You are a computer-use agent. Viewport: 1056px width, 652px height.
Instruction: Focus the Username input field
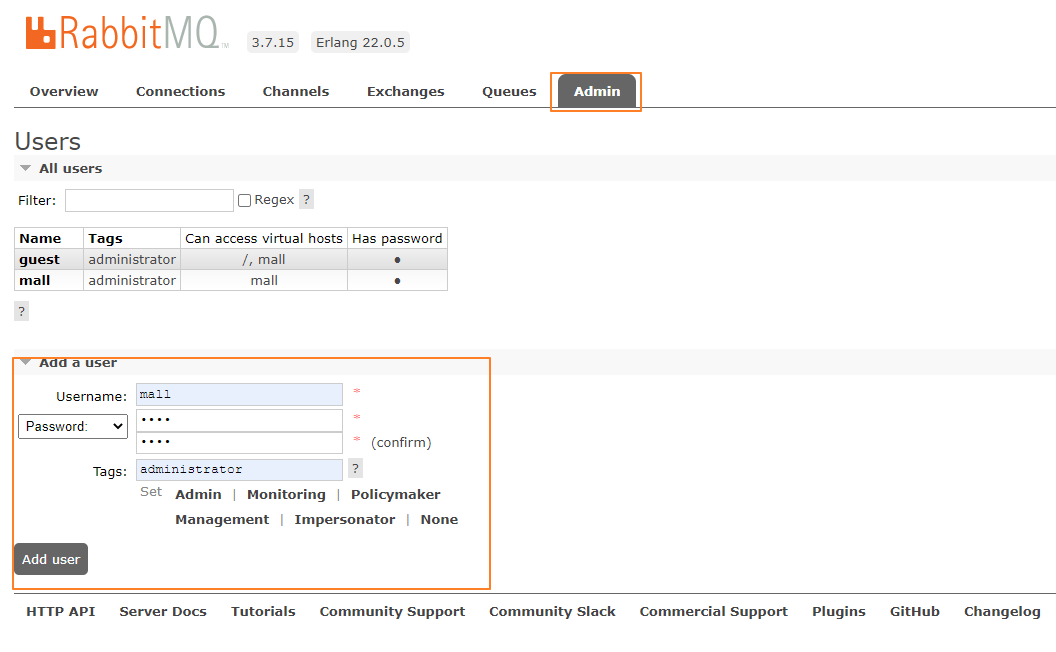239,395
